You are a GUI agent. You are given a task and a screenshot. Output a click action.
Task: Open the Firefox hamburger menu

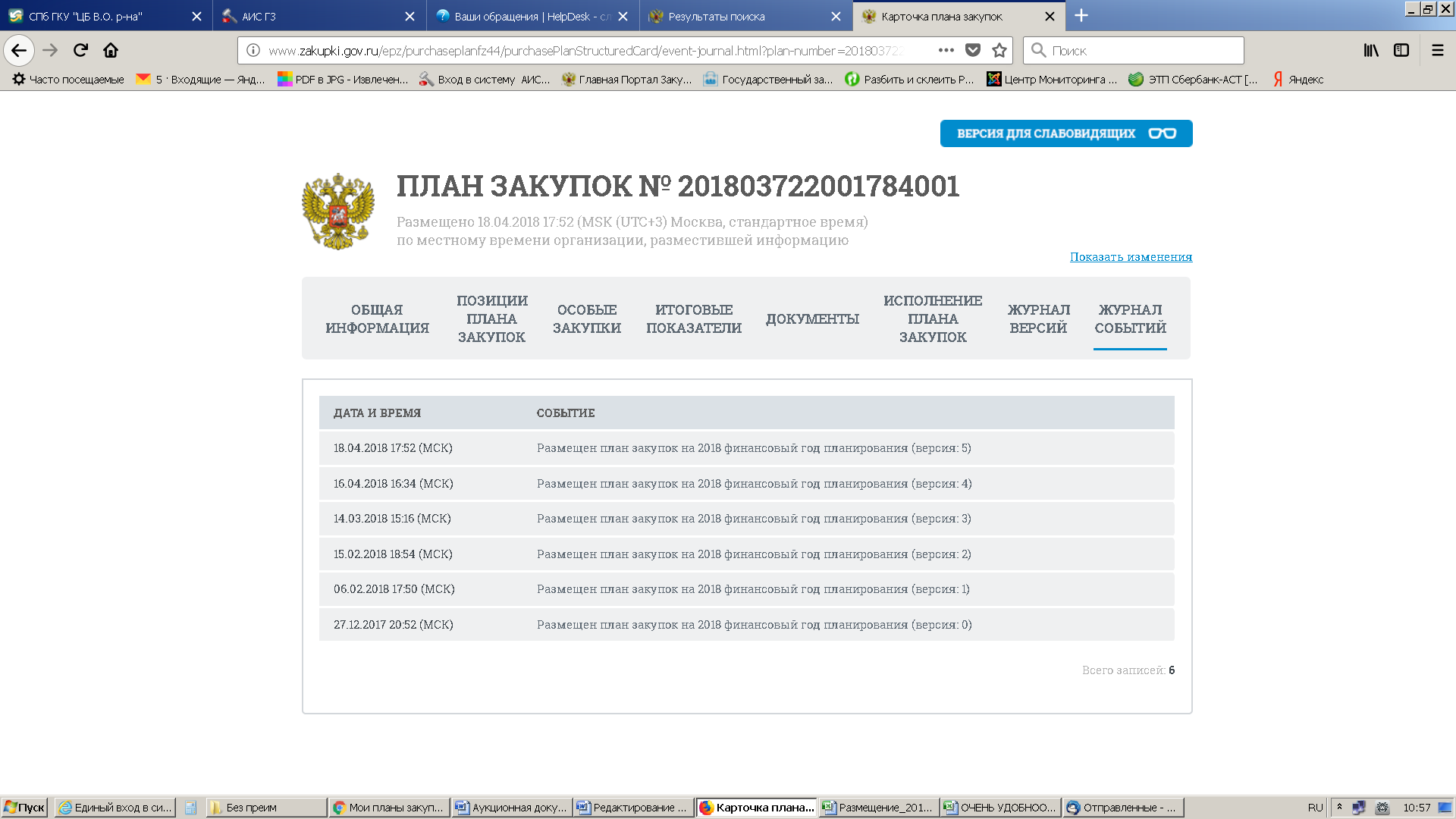point(1437,51)
